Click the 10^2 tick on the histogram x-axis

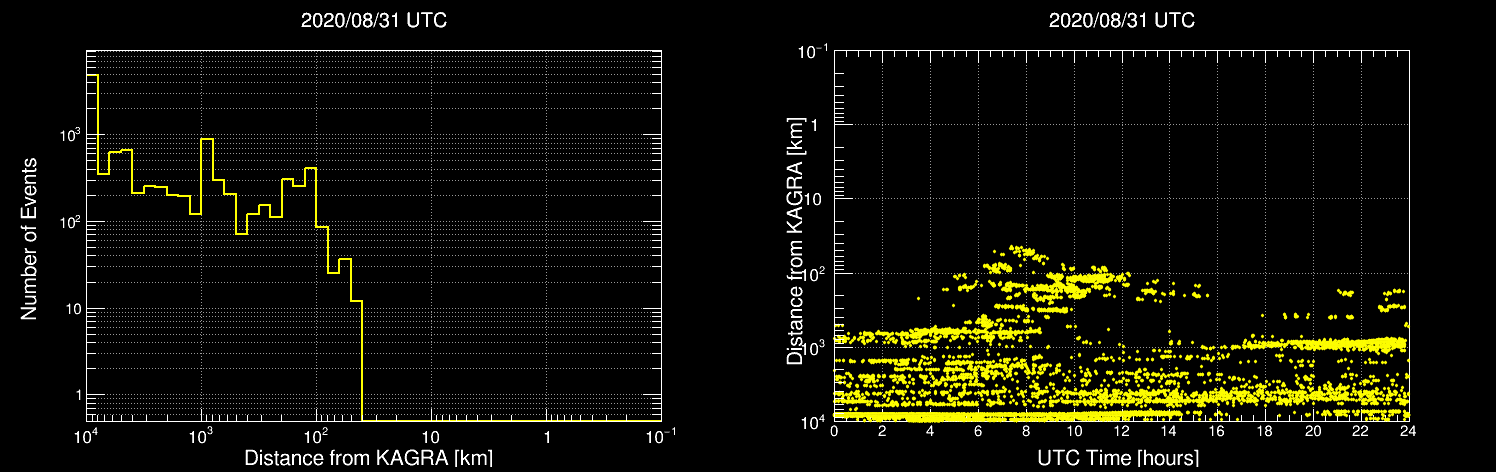point(316,436)
